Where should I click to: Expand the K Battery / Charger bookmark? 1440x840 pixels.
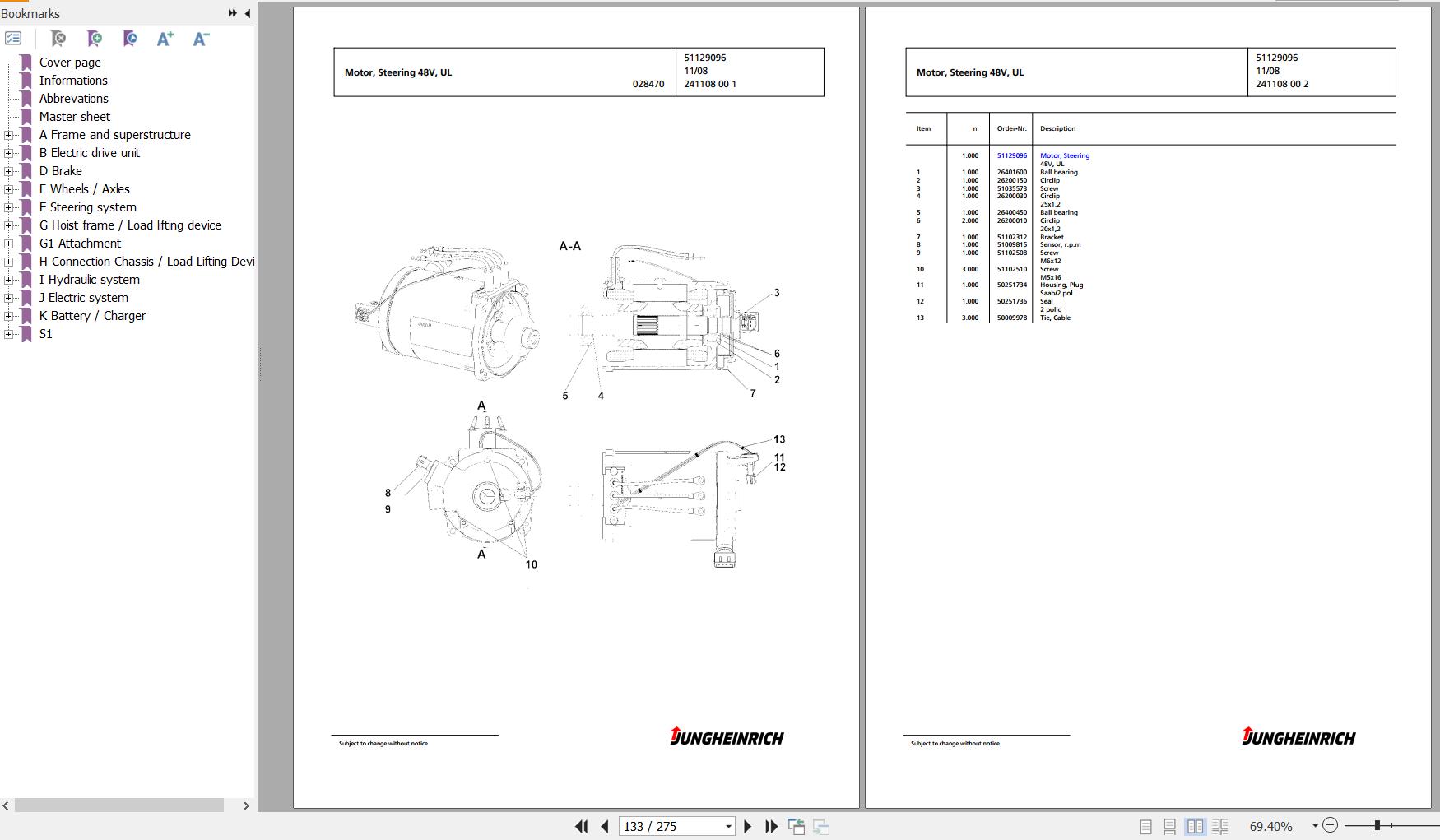(x=8, y=316)
